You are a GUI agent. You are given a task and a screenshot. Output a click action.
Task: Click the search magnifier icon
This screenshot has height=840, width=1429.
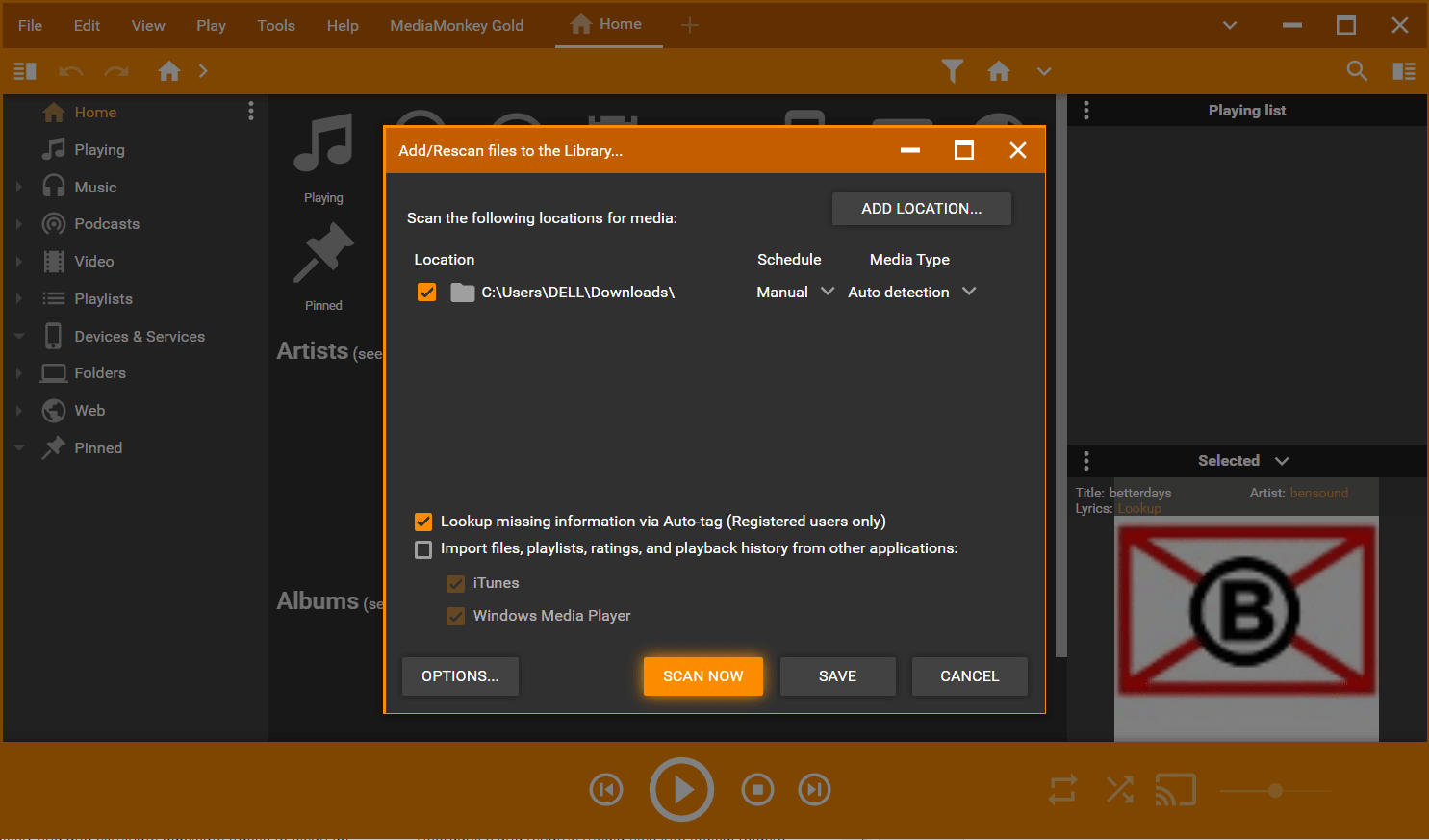1357,71
